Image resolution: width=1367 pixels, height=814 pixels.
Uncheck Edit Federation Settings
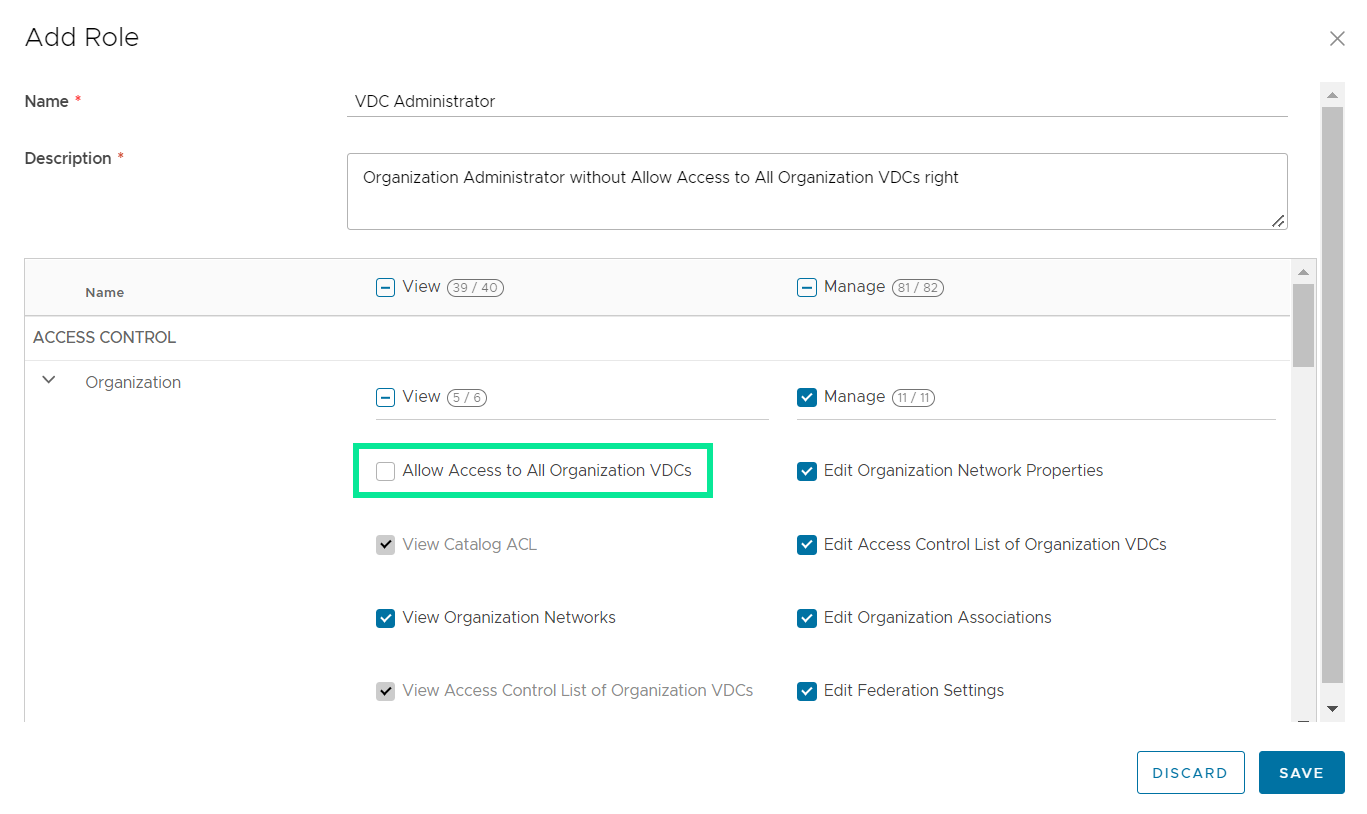(807, 691)
